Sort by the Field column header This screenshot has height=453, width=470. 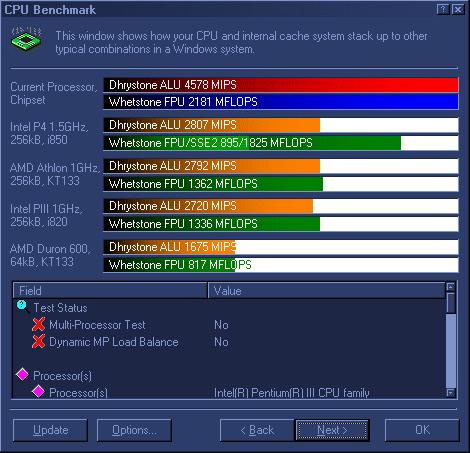click(110, 290)
